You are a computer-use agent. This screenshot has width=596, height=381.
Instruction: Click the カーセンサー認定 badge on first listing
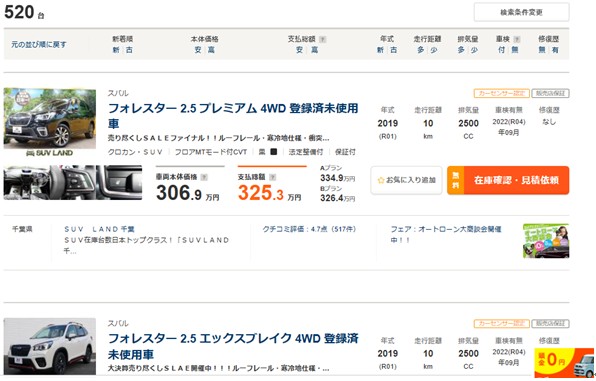pos(501,93)
